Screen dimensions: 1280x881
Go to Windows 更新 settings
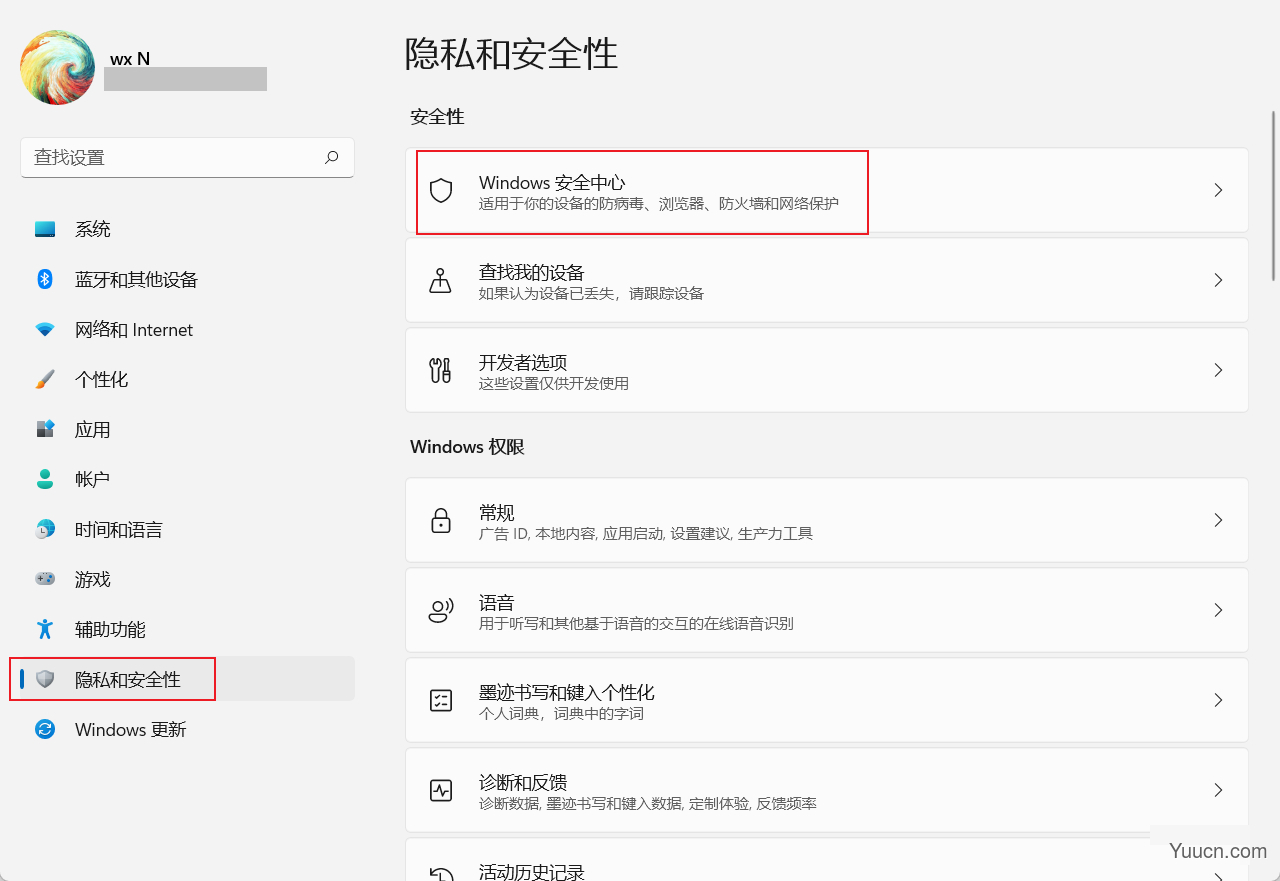(187, 729)
